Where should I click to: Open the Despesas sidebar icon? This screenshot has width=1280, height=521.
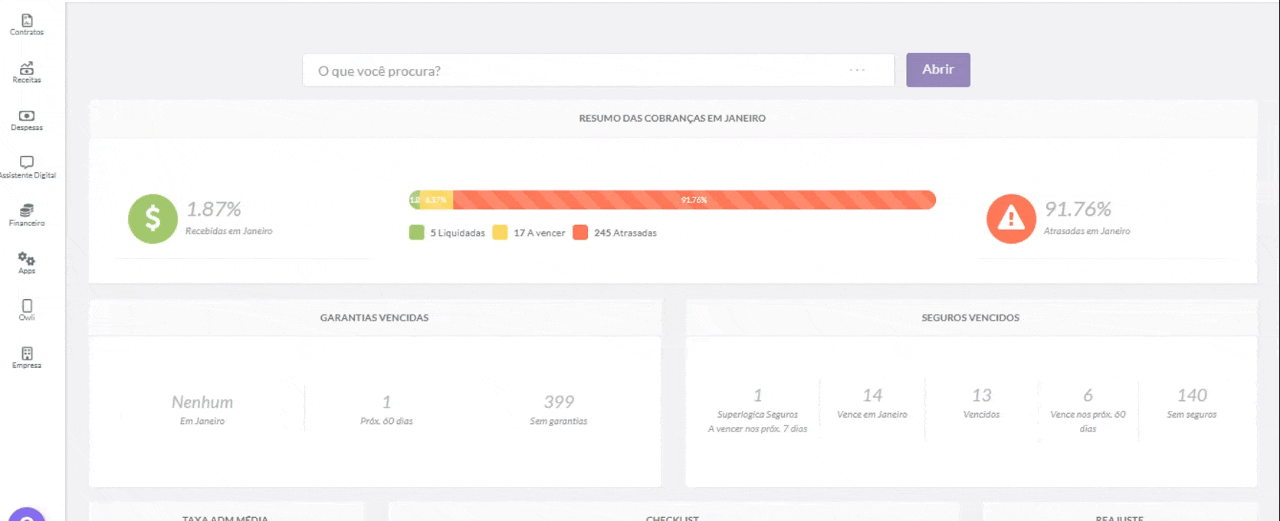27,116
